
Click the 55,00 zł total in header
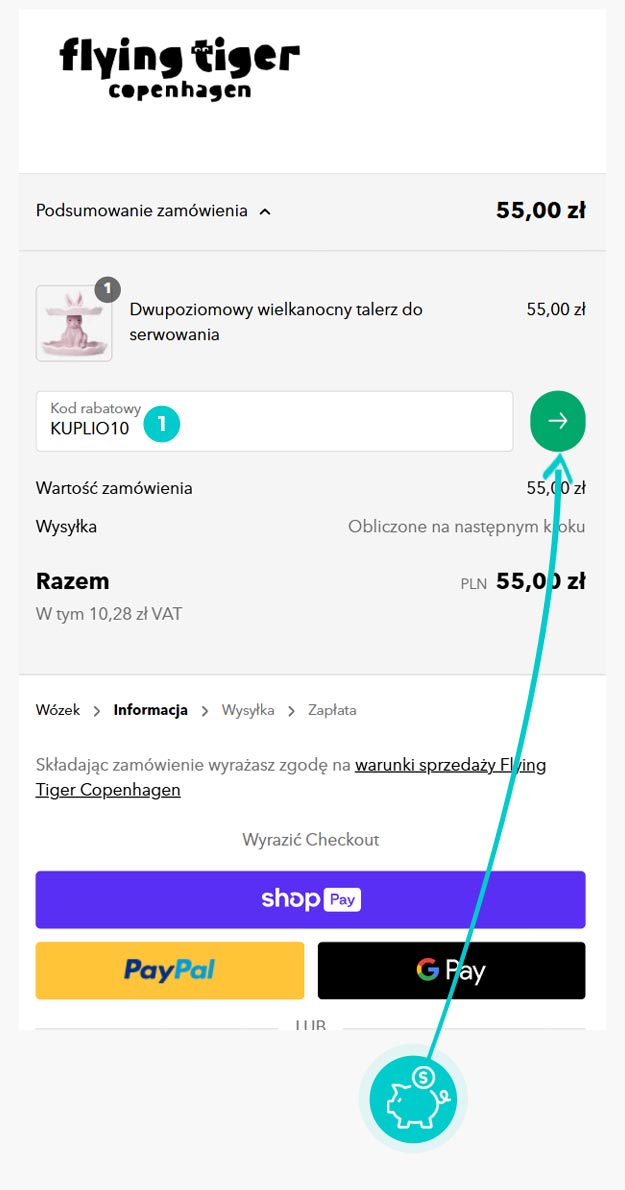pos(540,211)
